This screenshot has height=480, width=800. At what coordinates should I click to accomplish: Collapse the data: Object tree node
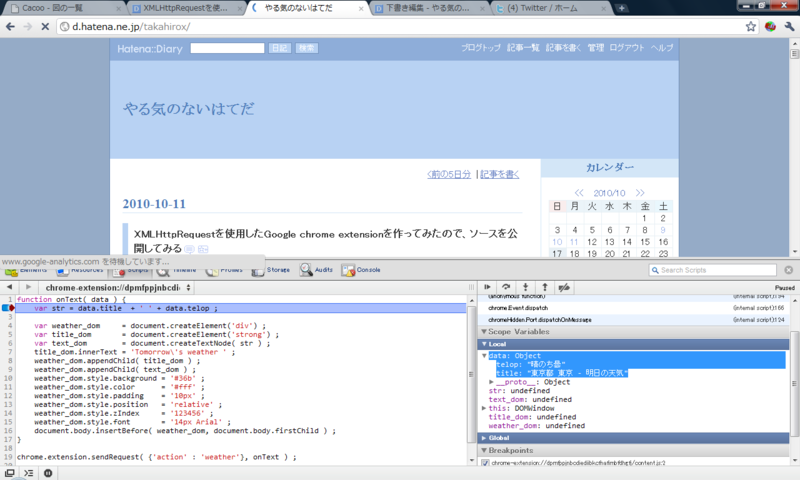(484, 356)
